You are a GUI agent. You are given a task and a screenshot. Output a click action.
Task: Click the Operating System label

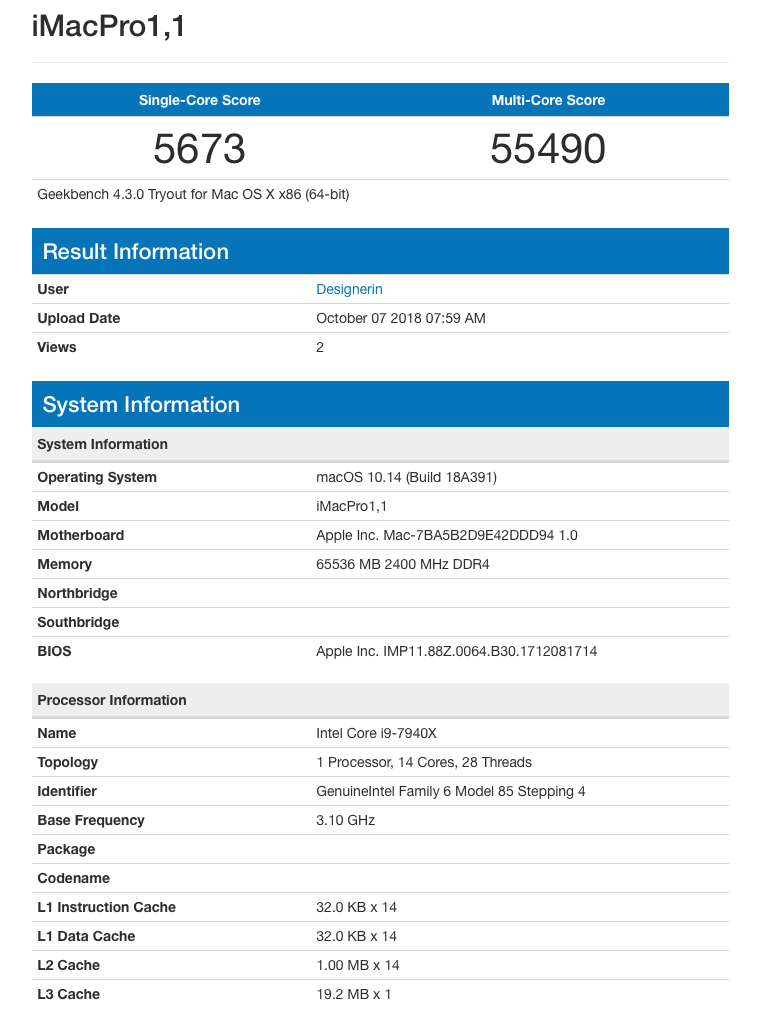[97, 478]
